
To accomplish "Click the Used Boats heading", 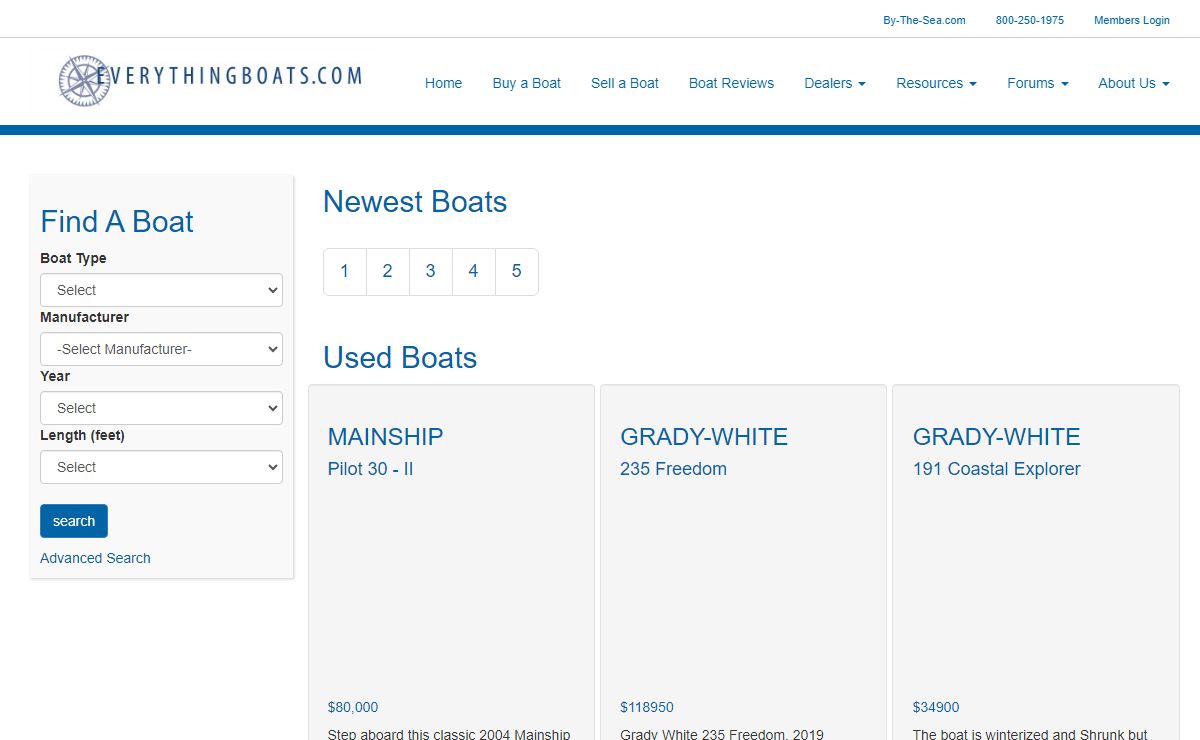I will click(400, 358).
